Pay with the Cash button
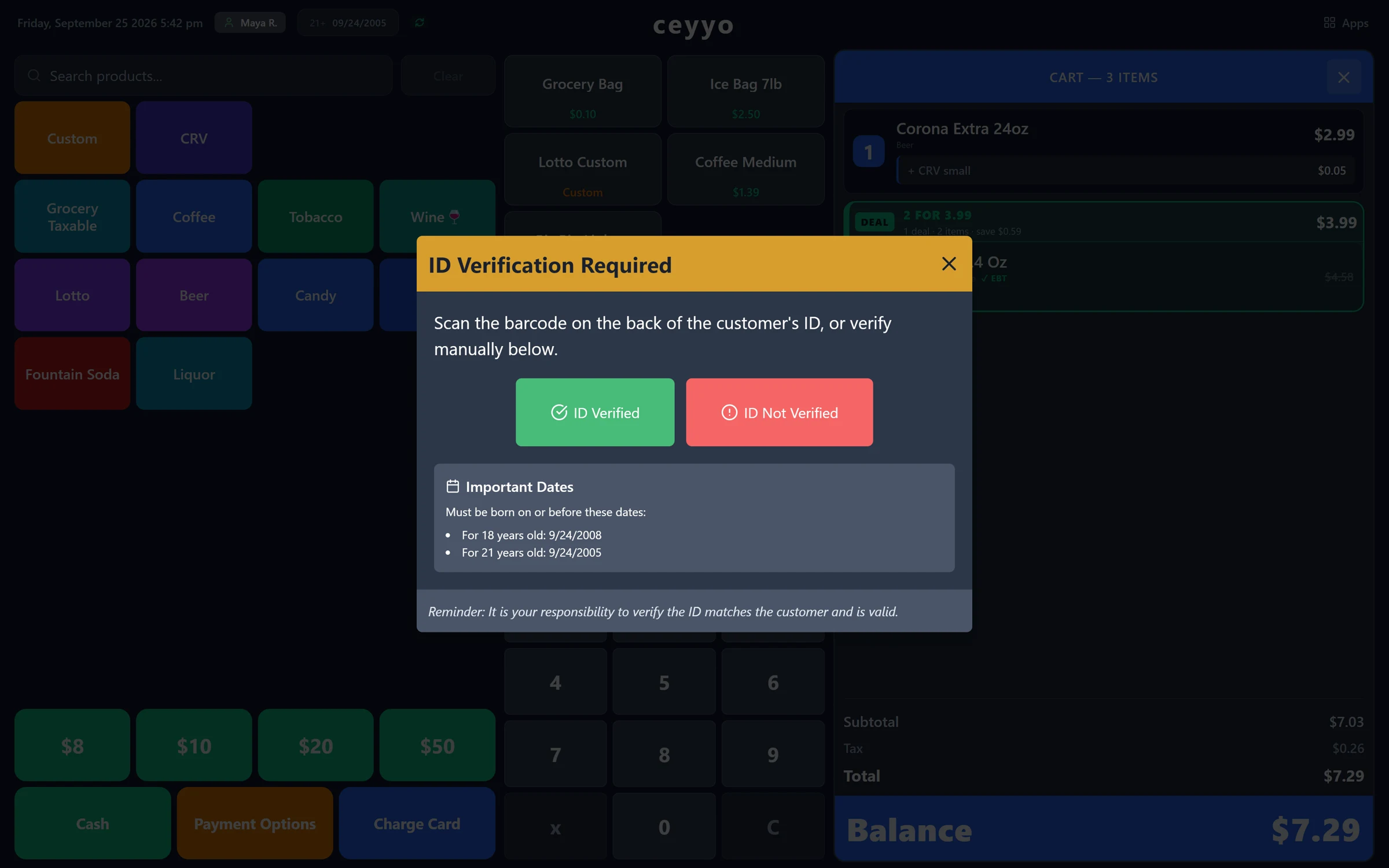This screenshot has height=868, width=1389. click(x=93, y=823)
